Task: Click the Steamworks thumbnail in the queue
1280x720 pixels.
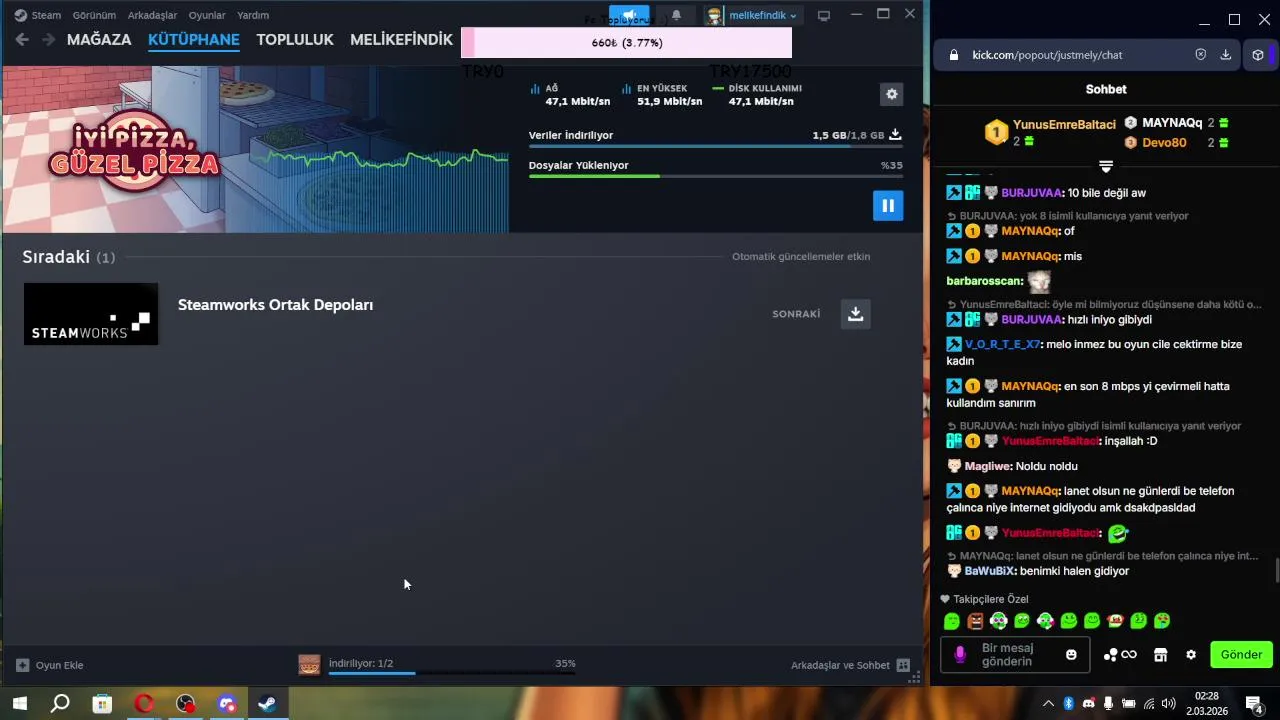Action: [91, 314]
